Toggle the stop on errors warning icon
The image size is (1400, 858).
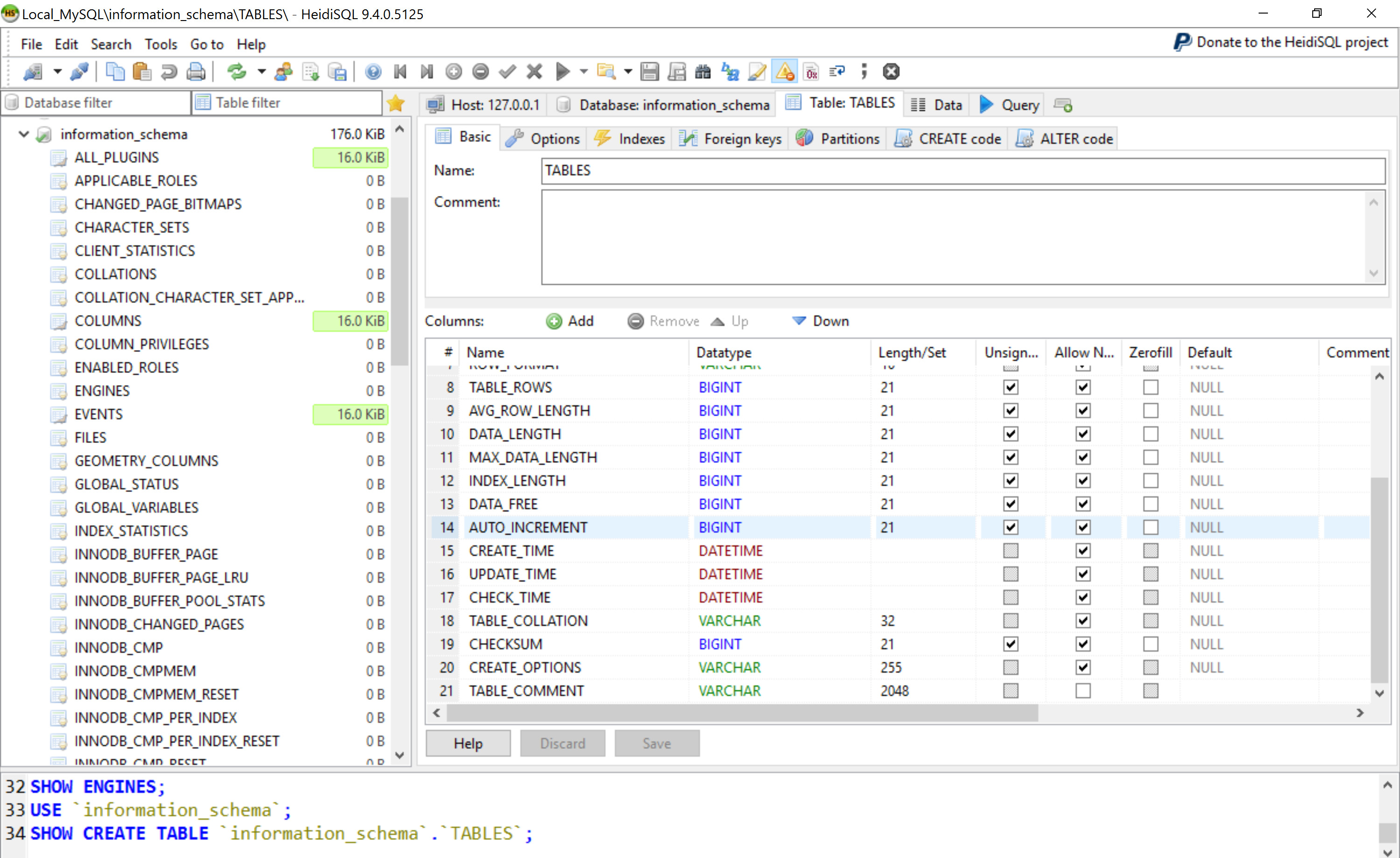[x=784, y=71]
